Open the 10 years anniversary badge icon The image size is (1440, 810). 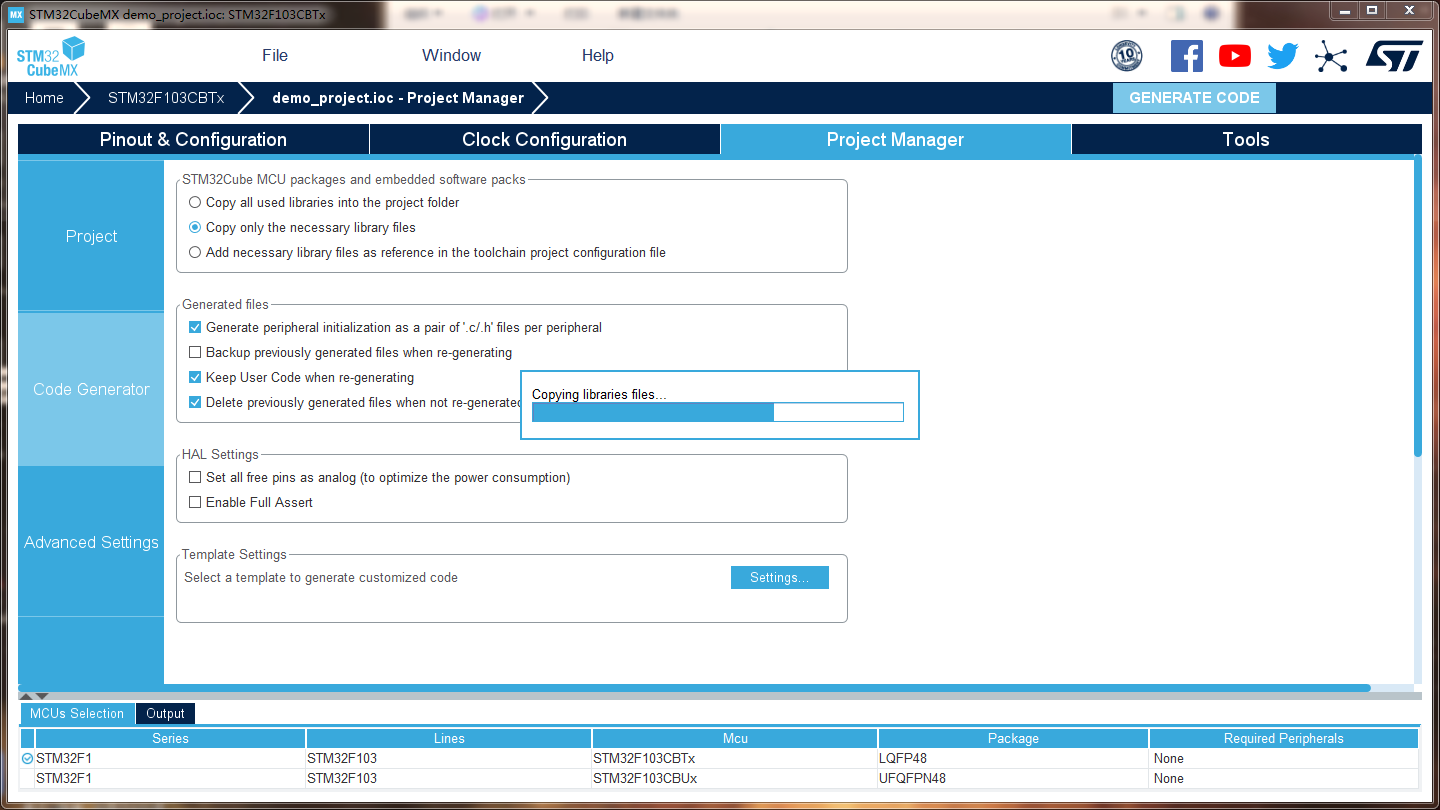[x=1127, y=56]
